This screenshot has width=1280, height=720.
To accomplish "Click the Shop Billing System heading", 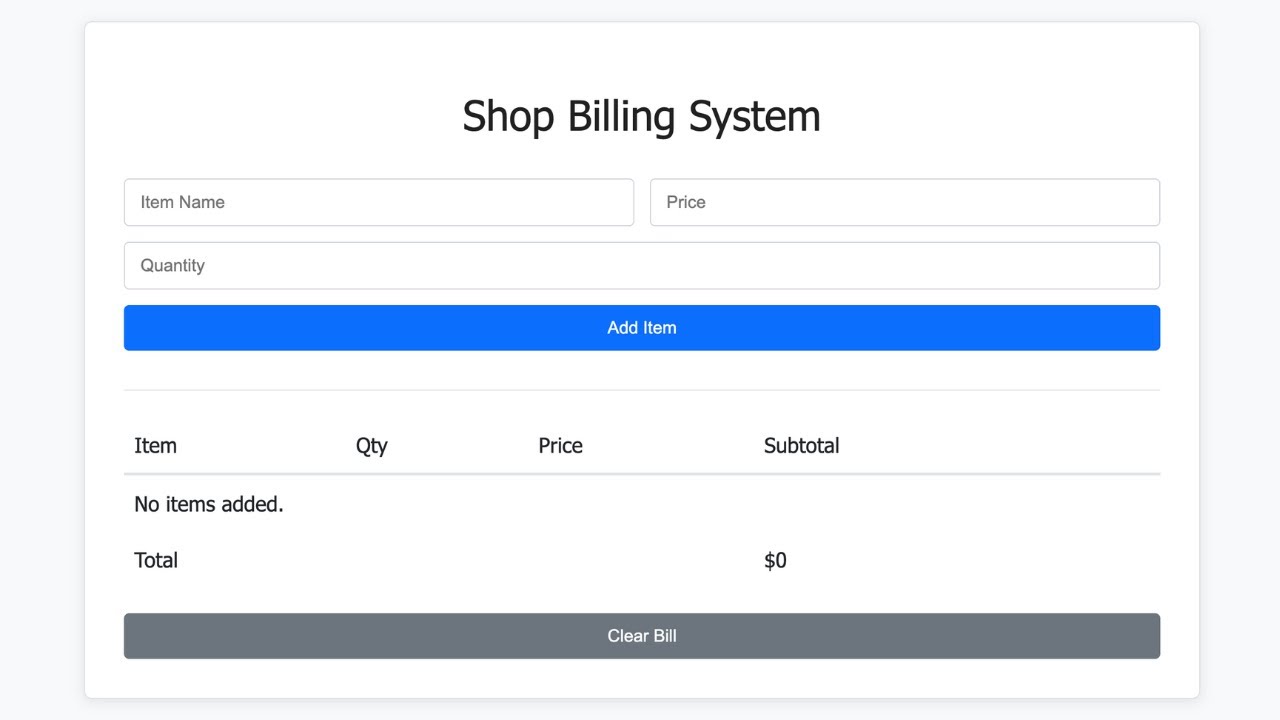I will pos(641,116).
